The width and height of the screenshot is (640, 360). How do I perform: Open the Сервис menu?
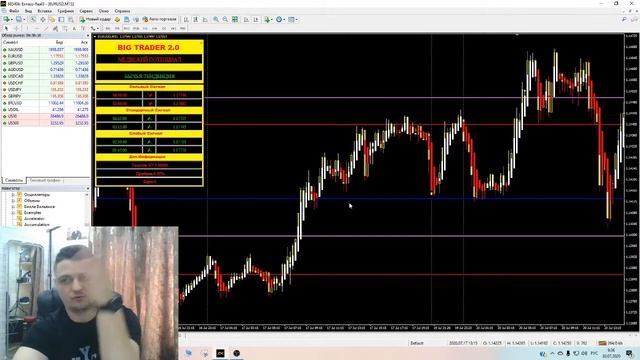pos(86,11)
